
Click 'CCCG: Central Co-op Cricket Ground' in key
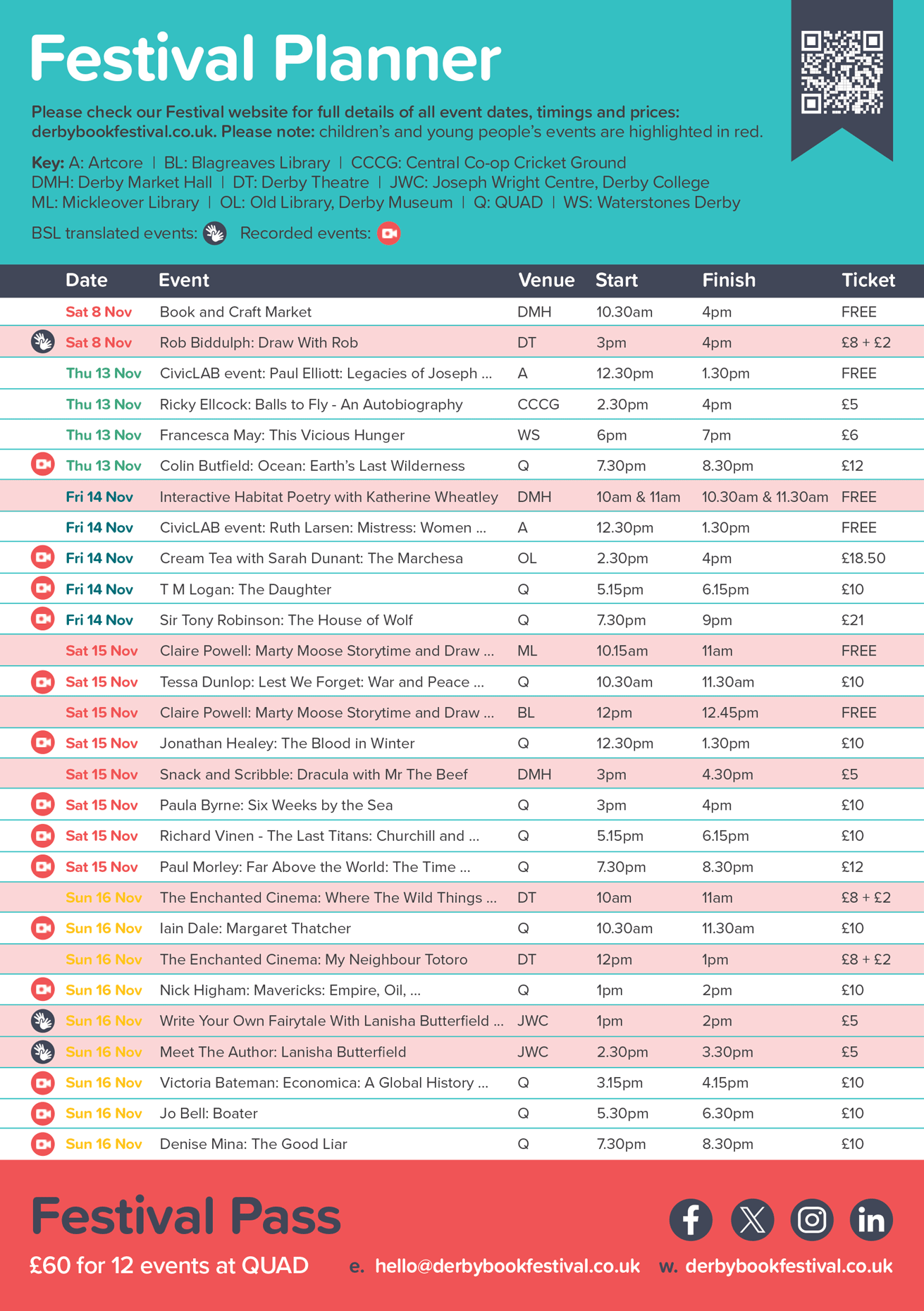click(x=488, y=163)
